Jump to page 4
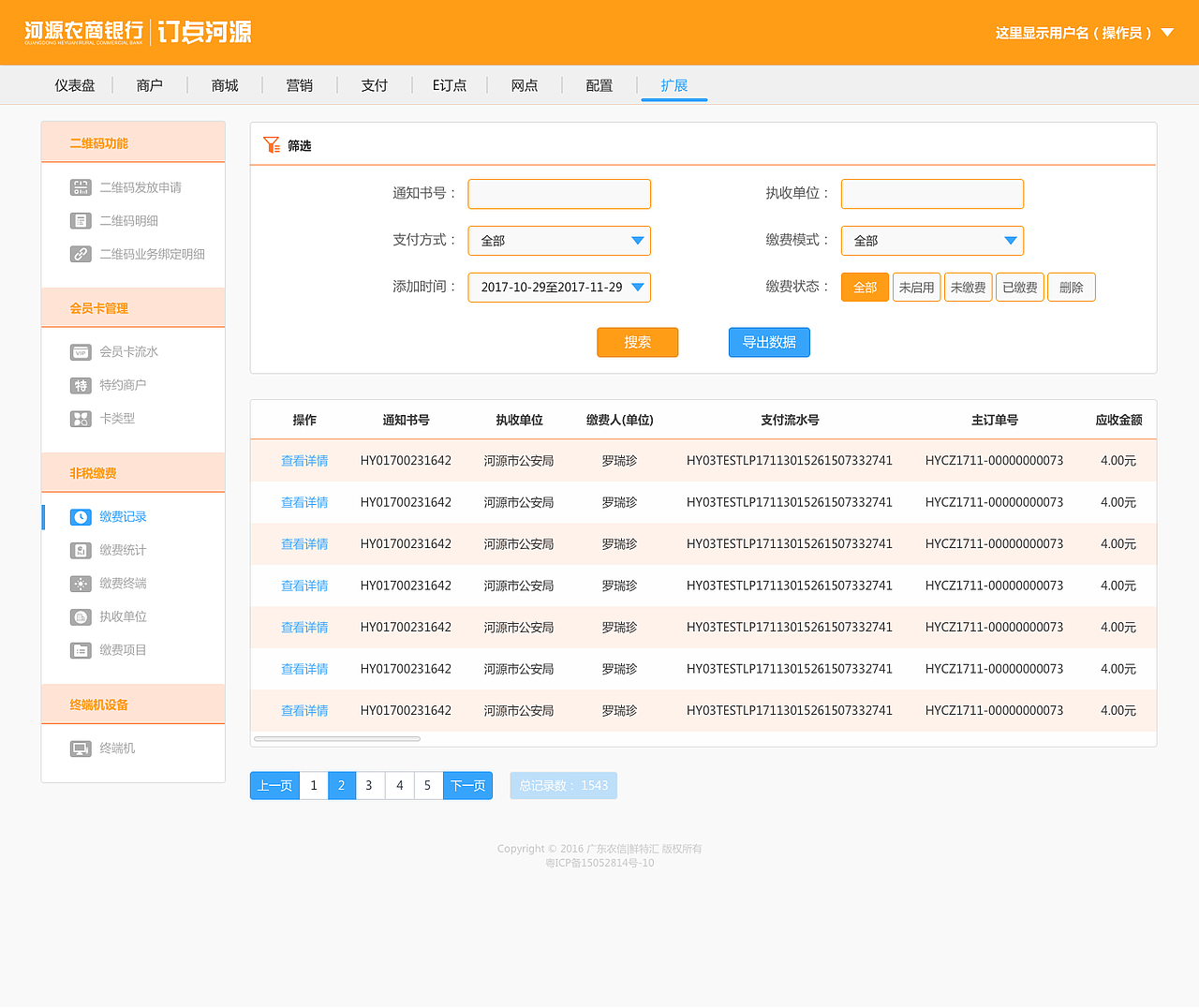This screenshot has width=1199, height=1008. [399, 786]
